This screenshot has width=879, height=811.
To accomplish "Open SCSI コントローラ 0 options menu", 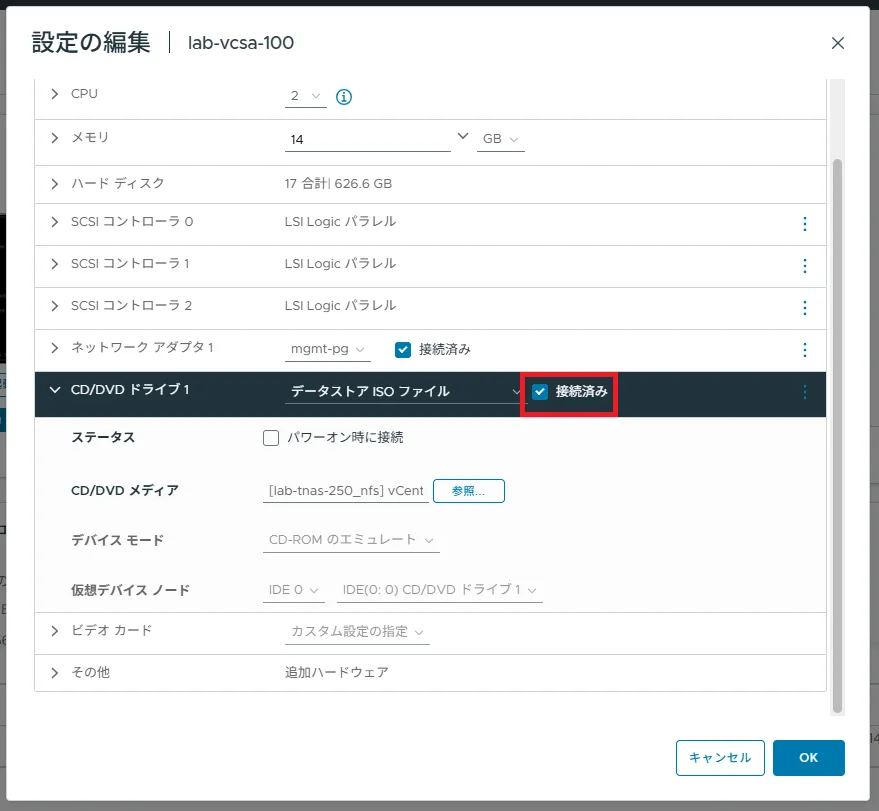I will pyautogui.click(x=805, y=224).
